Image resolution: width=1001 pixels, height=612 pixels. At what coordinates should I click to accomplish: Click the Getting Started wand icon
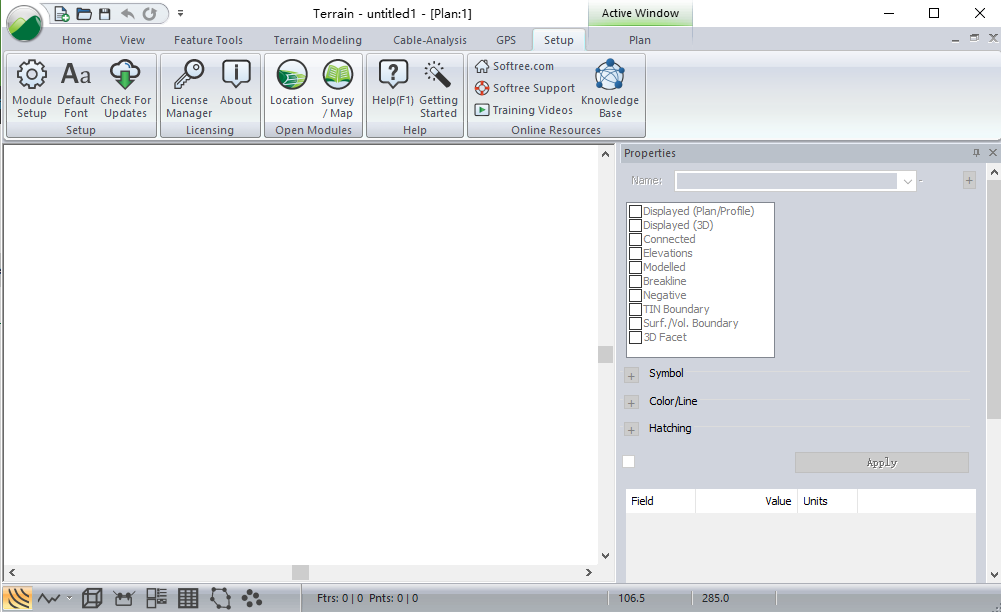(438, 76)
